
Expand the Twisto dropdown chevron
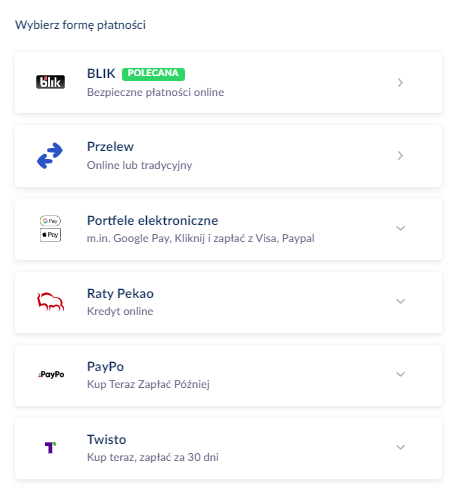[400, 447]
